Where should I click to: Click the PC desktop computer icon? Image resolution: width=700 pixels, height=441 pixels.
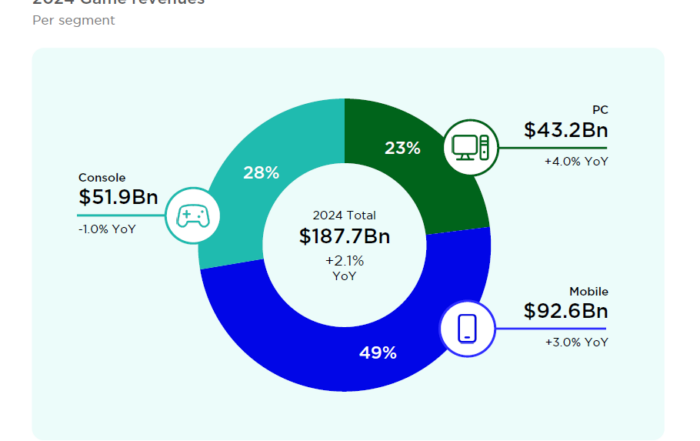pos(469,148)
